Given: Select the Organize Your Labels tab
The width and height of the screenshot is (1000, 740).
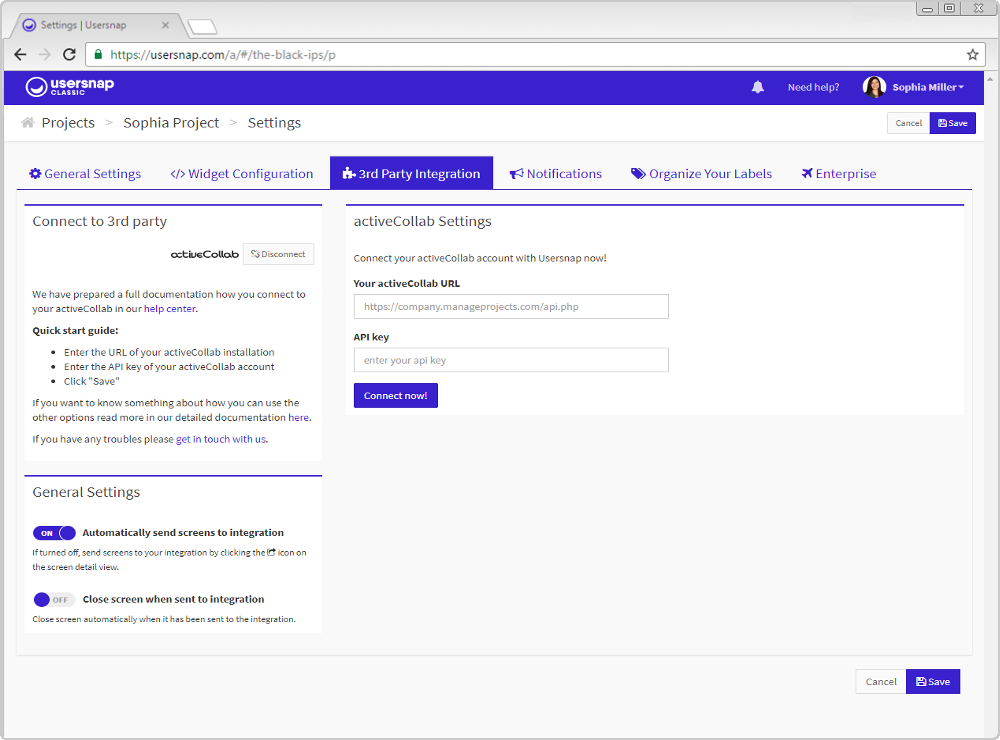Looking at the screenshot, I should tap(702, 174).
